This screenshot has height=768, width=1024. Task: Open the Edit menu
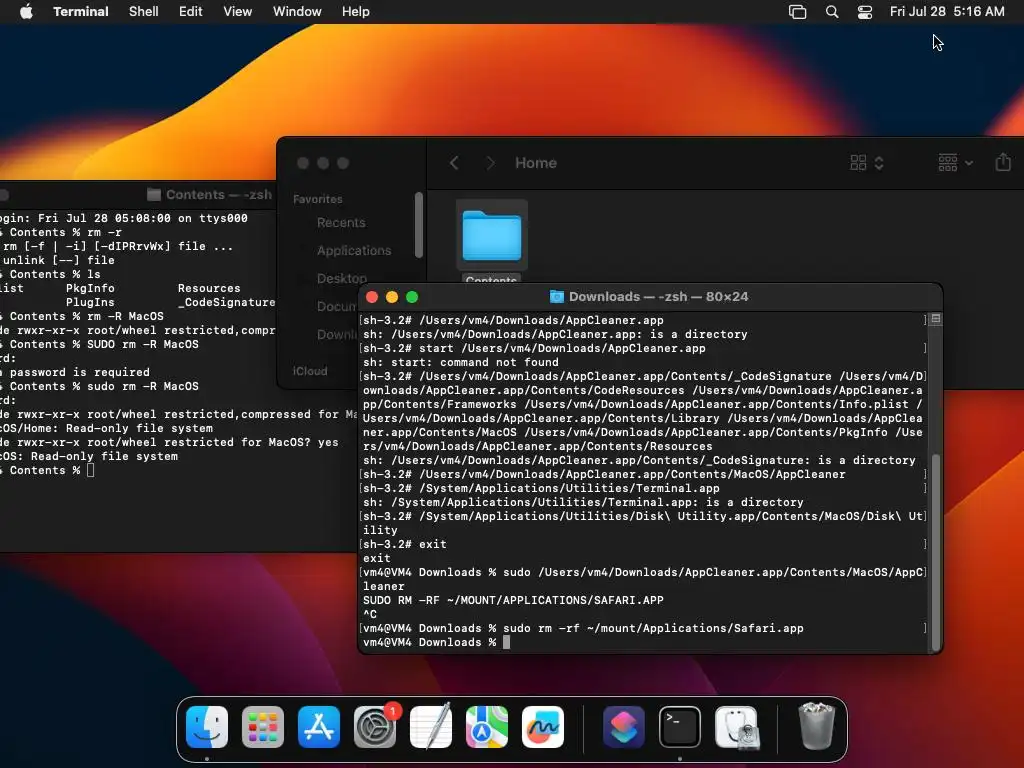(x=191, y=12)
